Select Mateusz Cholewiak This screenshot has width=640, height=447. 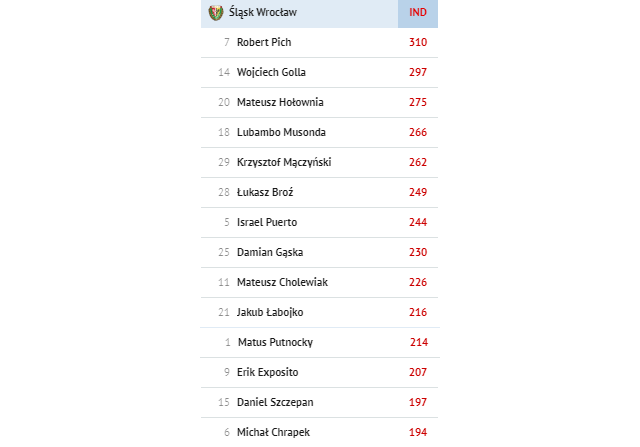click(x=282, y=282)
